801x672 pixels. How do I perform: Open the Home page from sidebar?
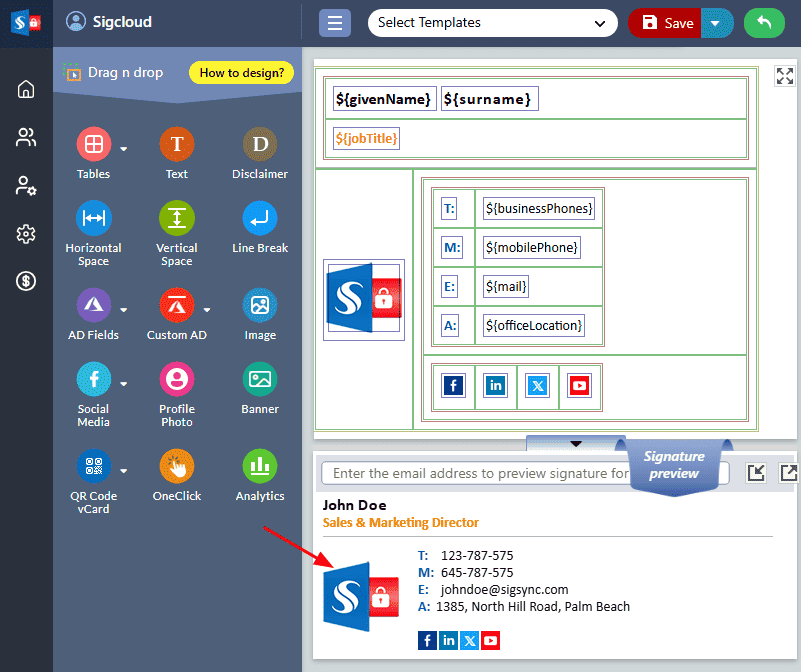[26, 89]
